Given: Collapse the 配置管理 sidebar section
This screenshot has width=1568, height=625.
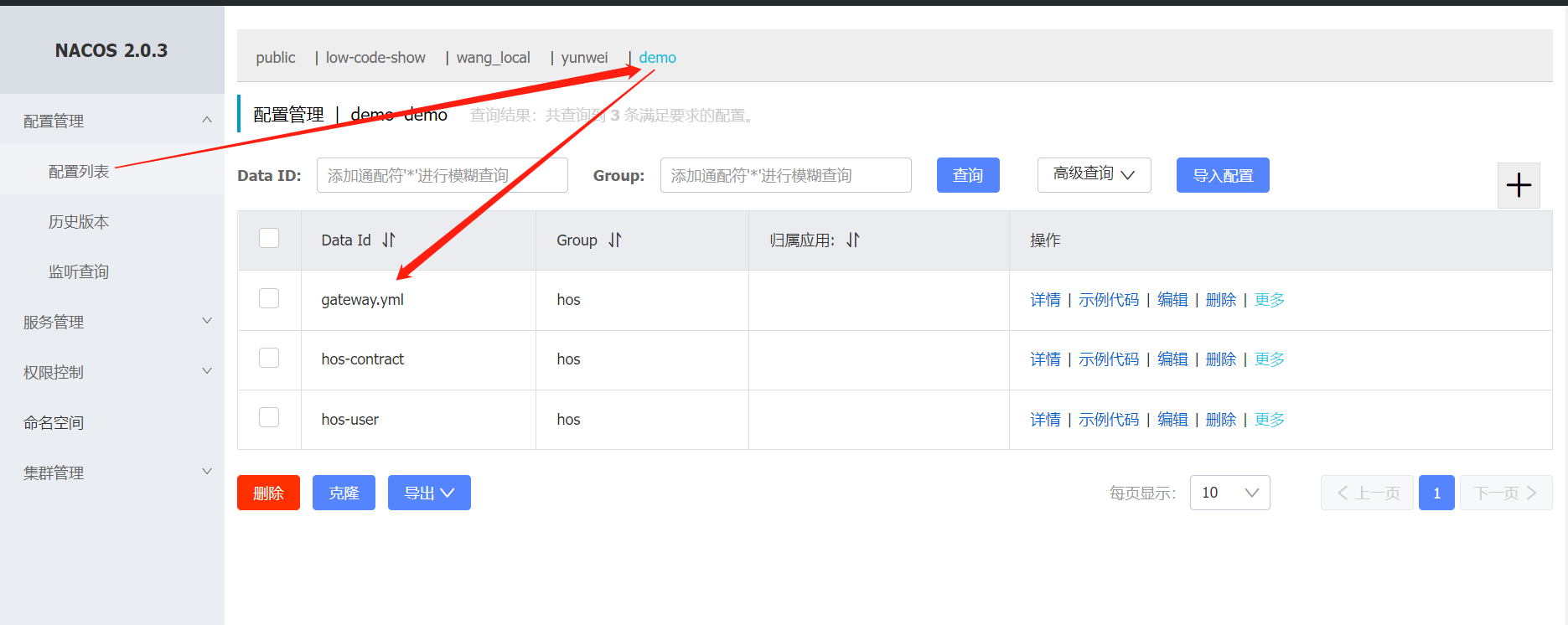Looking at the screenshot, I should click(207, 120).
